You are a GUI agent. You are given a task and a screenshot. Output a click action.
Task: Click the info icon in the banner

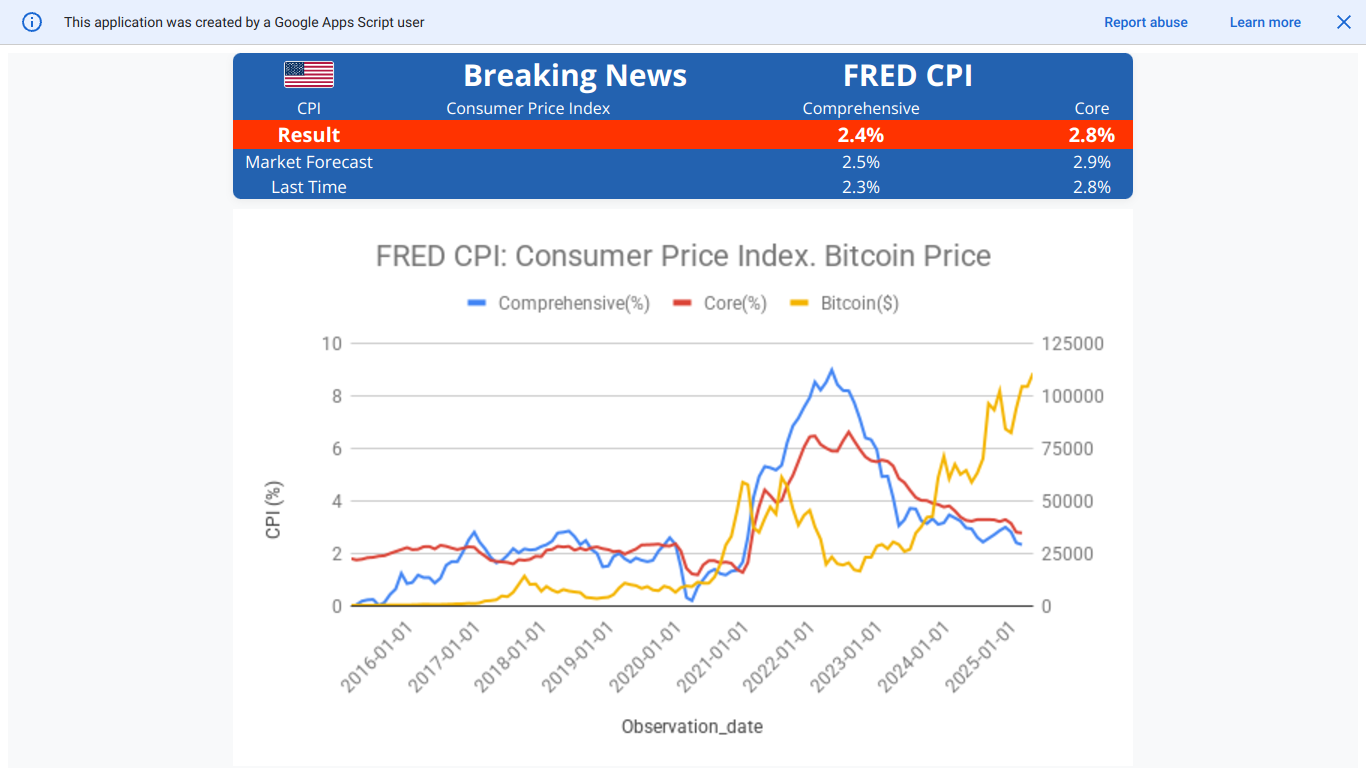(32, 22)
